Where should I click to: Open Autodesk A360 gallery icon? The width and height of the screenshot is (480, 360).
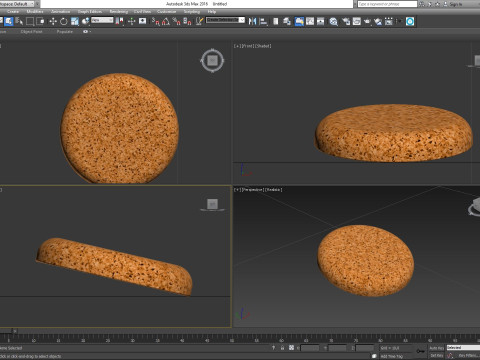tap(389, 22)
